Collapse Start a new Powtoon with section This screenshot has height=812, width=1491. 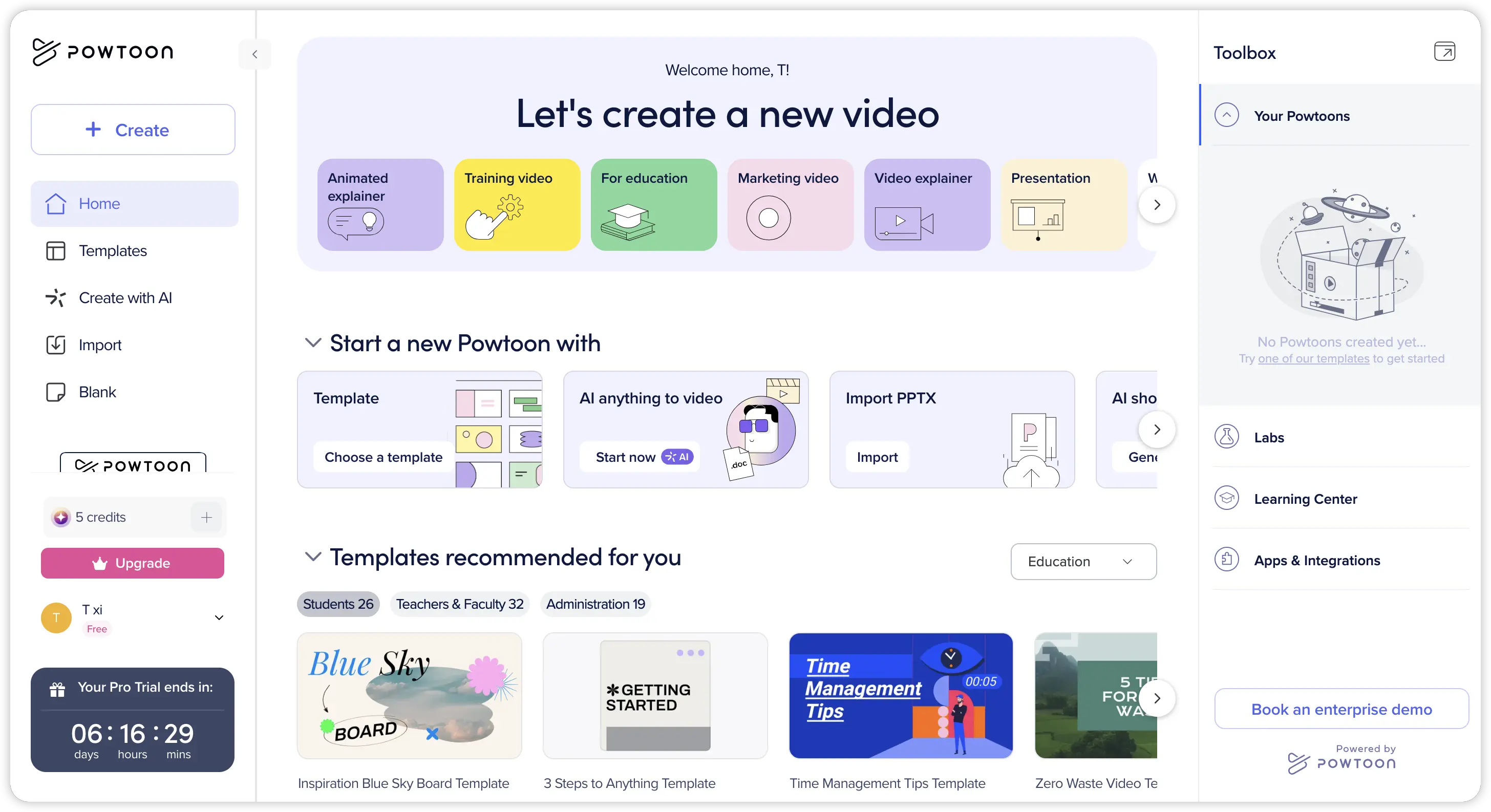coord(313,343)
